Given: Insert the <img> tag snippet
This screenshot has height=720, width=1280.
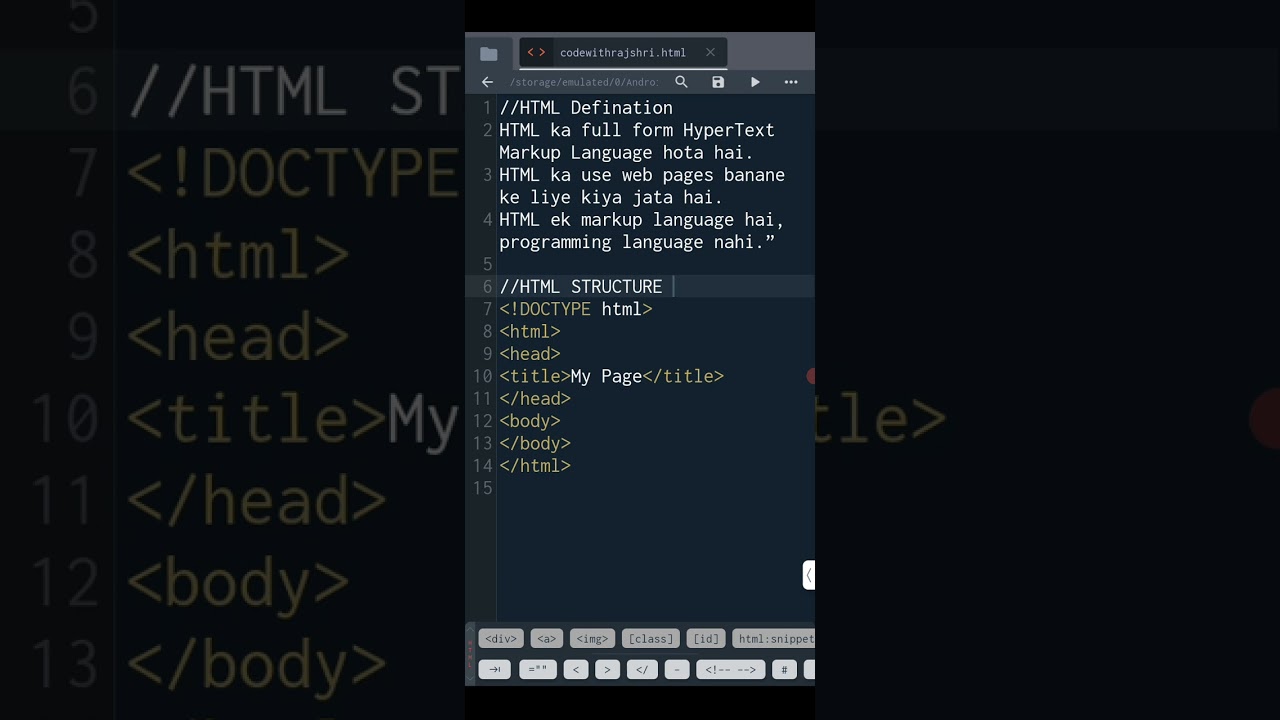Looking at the screenshot, I should (x=593, y=639).
